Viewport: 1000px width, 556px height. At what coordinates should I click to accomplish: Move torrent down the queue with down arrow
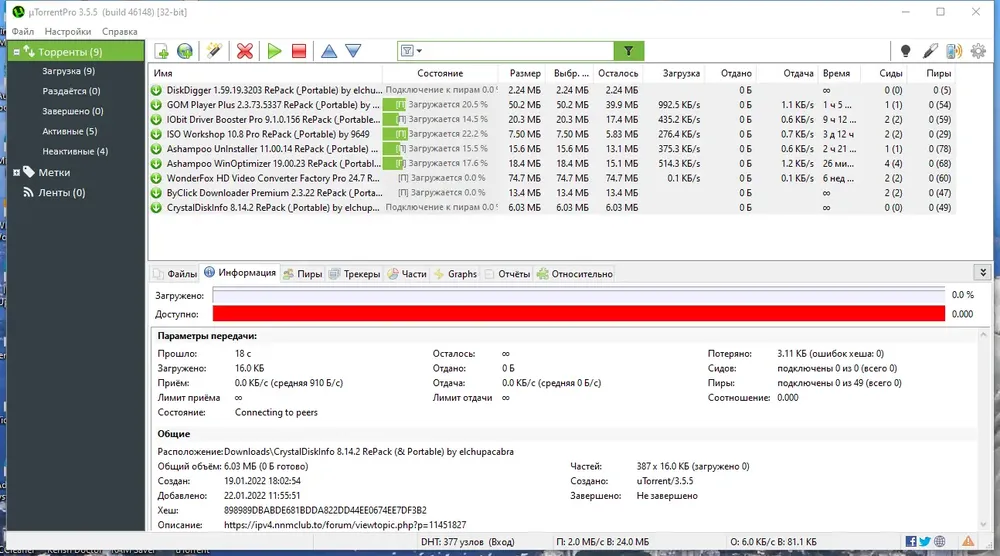coord(353,51)
